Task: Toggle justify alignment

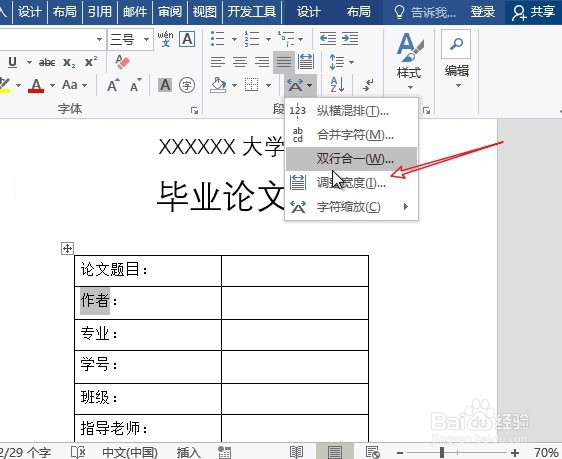Action: [x=284, y=62]
